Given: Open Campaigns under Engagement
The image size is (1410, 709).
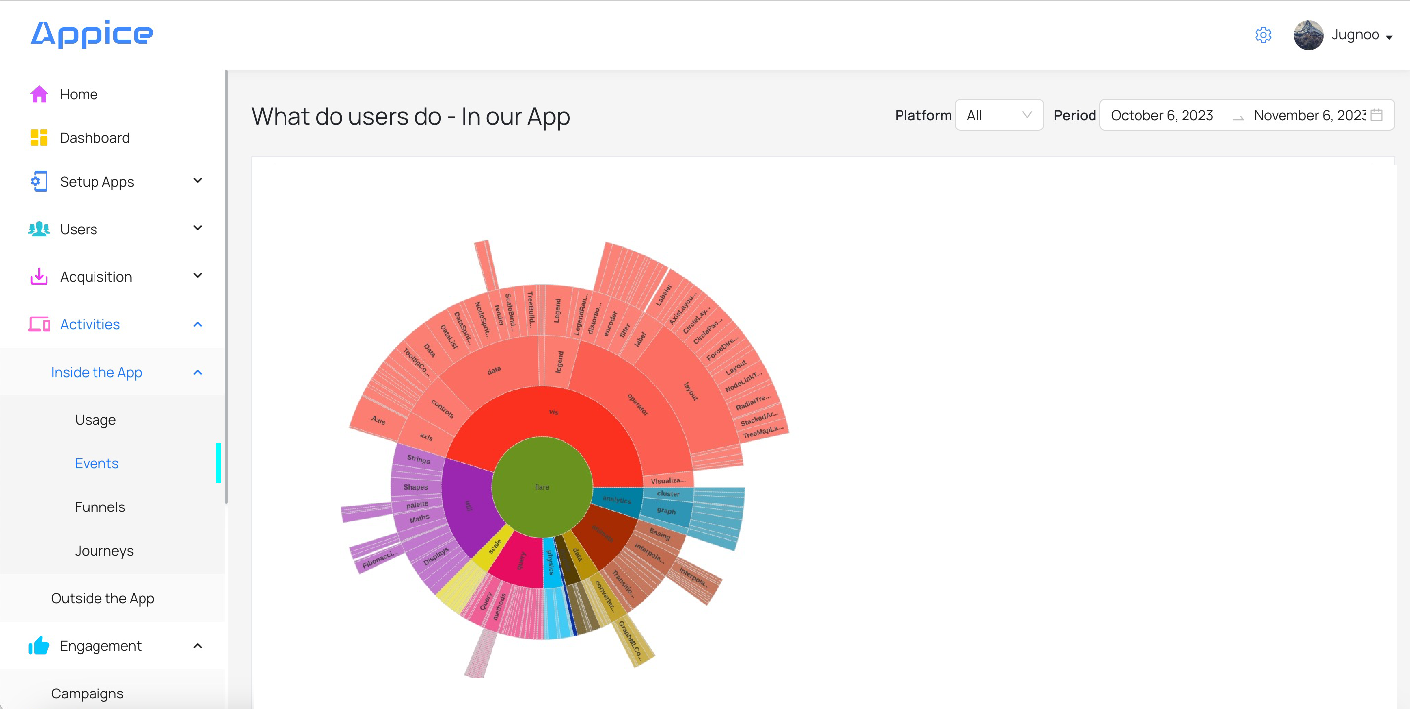Looking at the screenshot, I should click(x=88, y=693).
